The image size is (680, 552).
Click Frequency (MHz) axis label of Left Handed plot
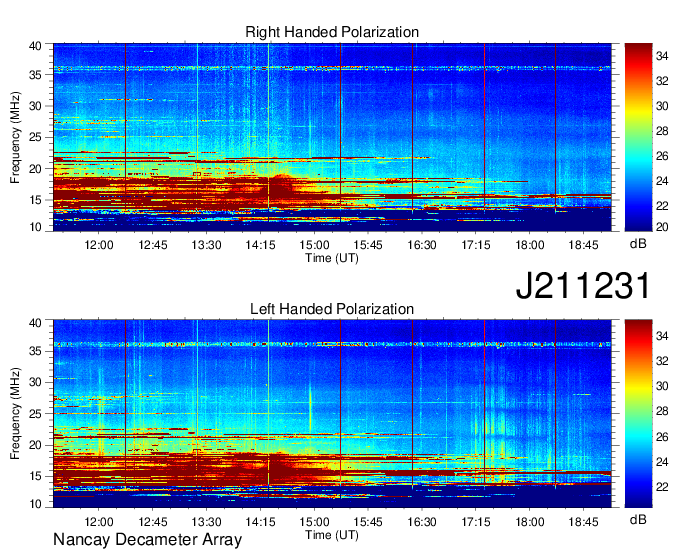point(15,414)
